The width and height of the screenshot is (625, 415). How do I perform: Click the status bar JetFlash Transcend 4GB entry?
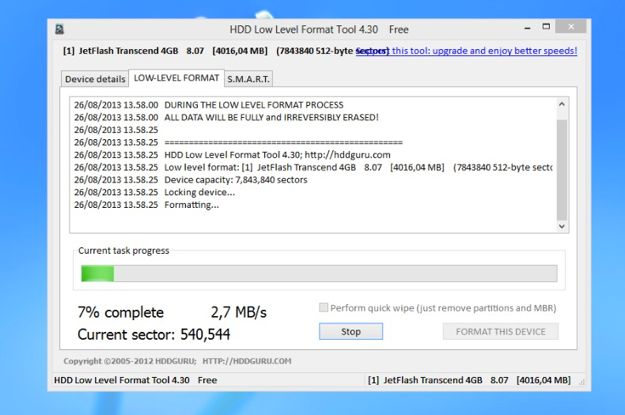pyautogui.click(x=469, y=380)
